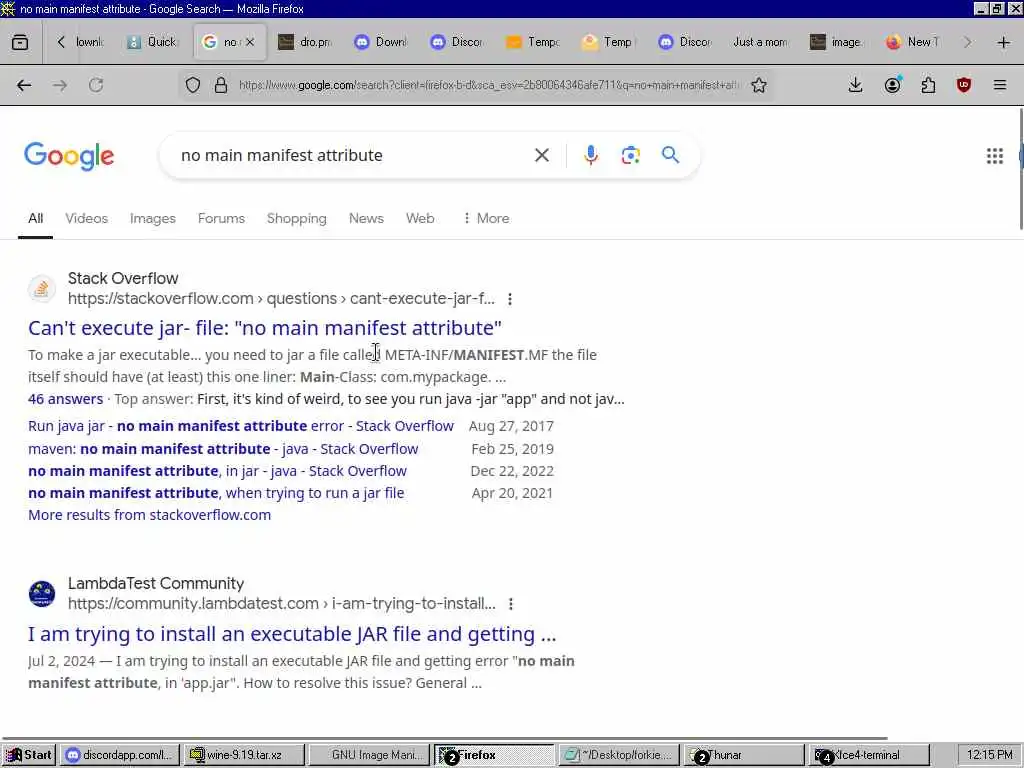The width and height of the screenshot is (1024, 768).
Task: Bookmark this page with star icon
Action: click(759, 85)
